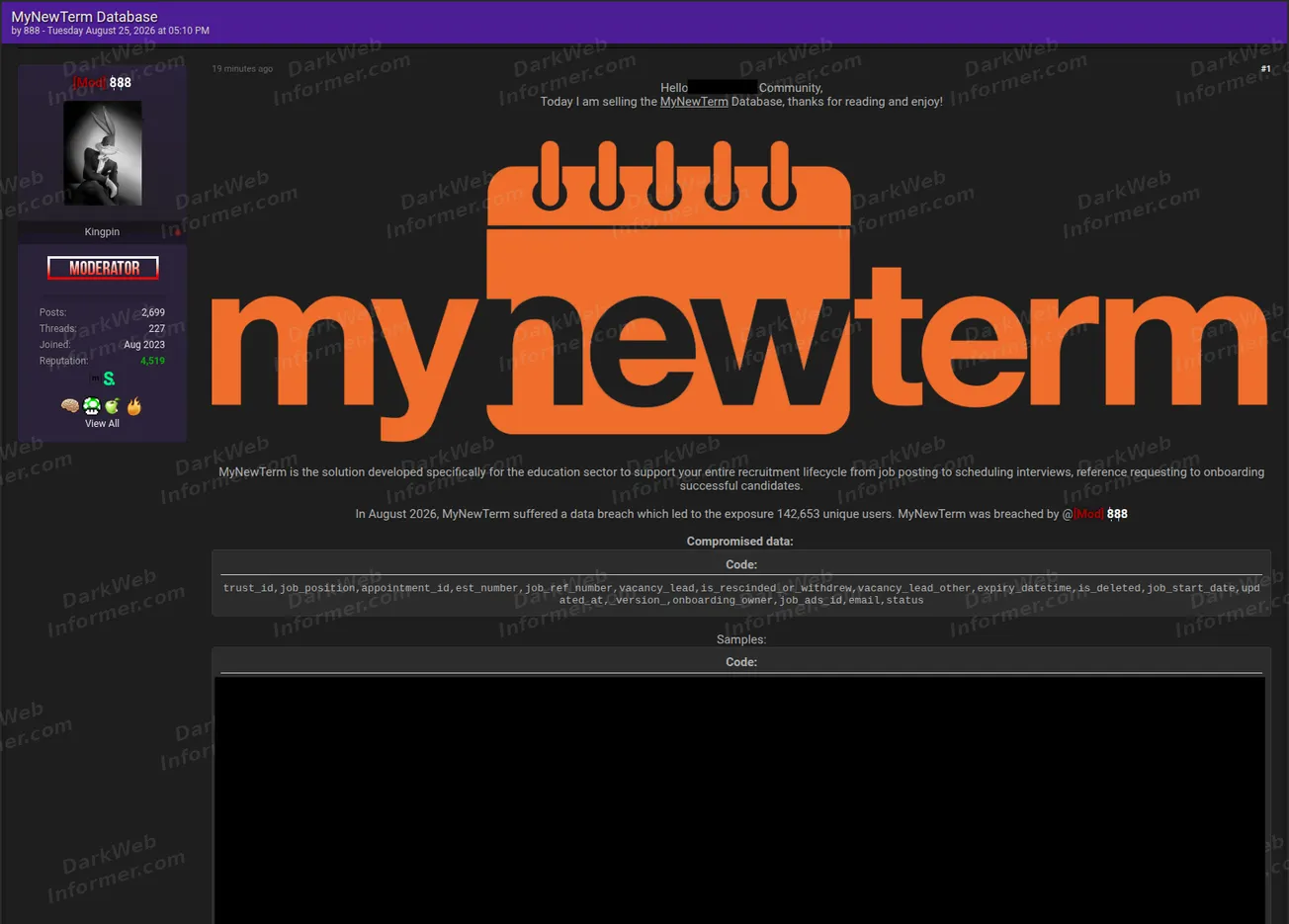Click the flame award icon
Screen dimensions: 1289x924
pyautogui.click(x=134, y=406)
